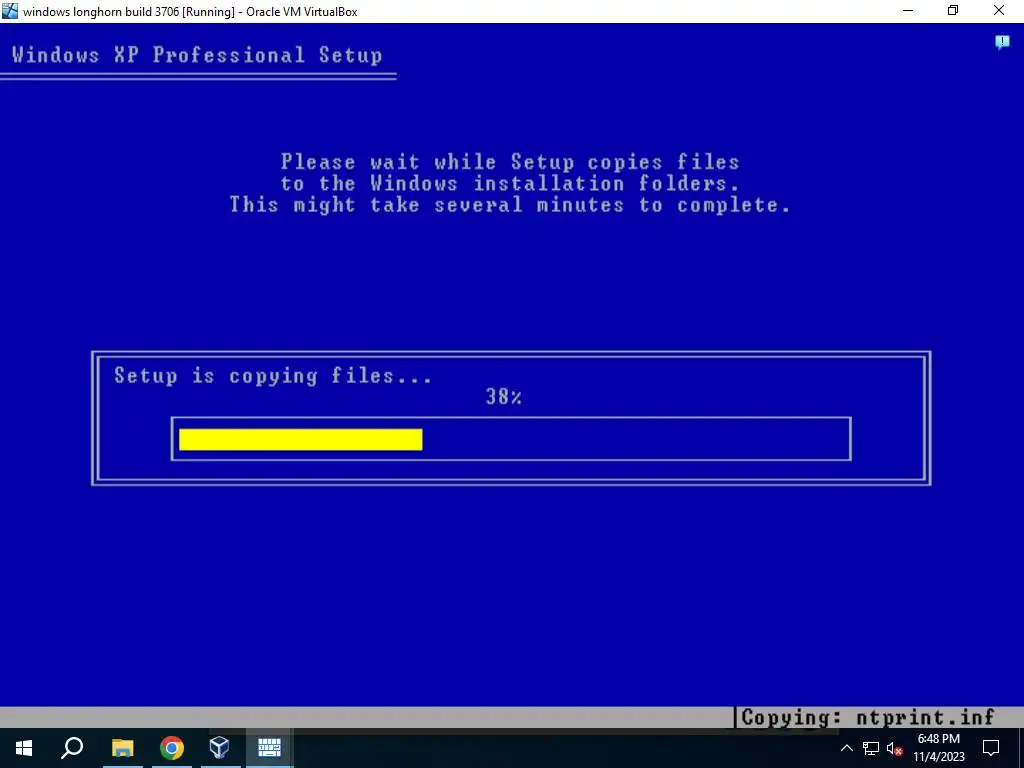
Task: Click the VirtualBox window title bar icon
Action: (x=10, y=11)
